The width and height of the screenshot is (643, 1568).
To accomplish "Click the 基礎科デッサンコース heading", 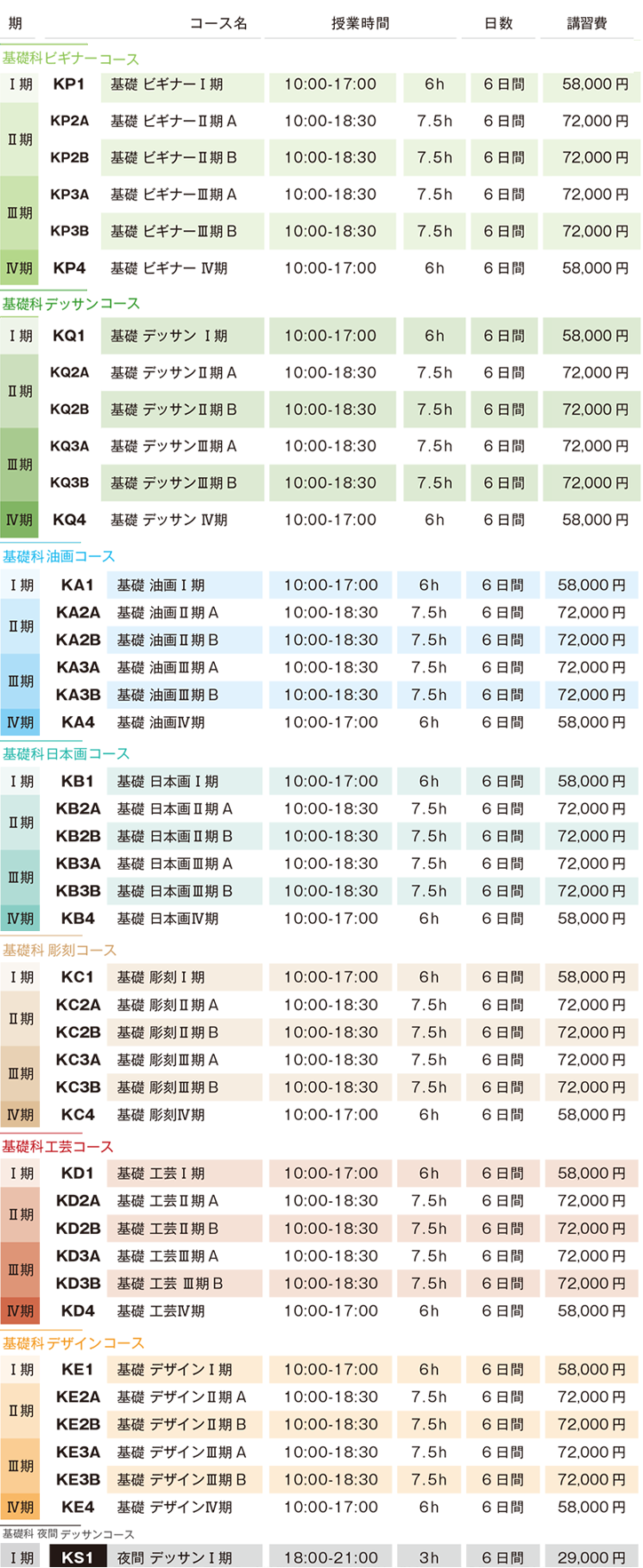I will pyautogui.click(x=71, y=304).
